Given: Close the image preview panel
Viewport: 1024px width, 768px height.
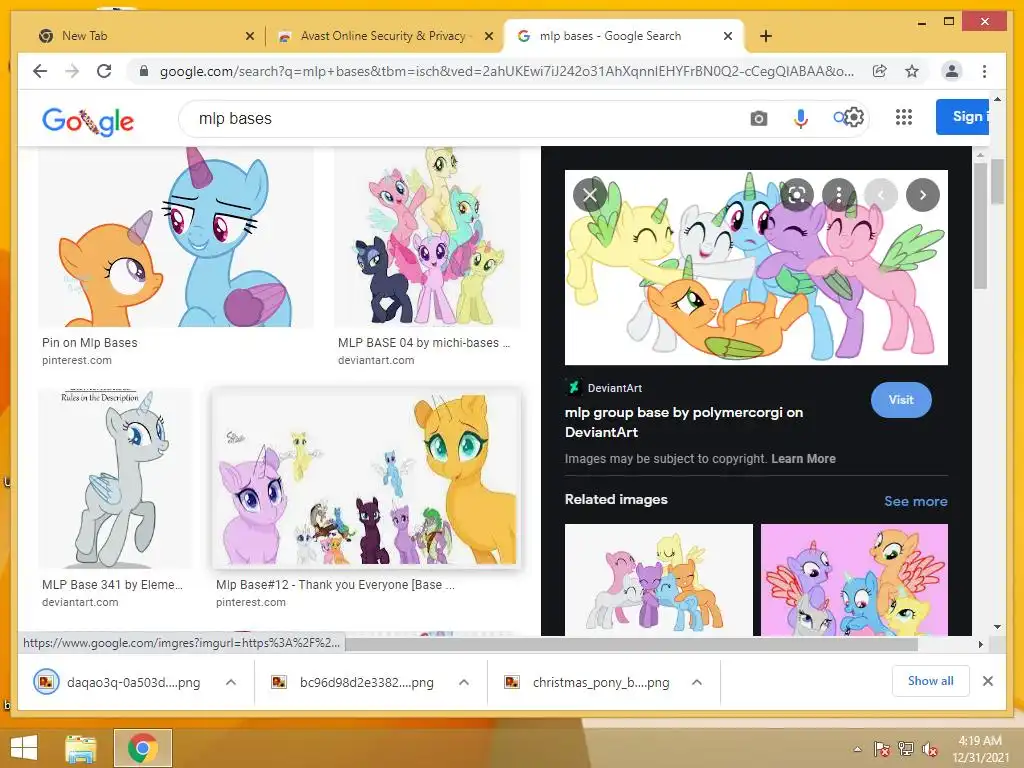Looking at the screenshot, I should [590, 195].
